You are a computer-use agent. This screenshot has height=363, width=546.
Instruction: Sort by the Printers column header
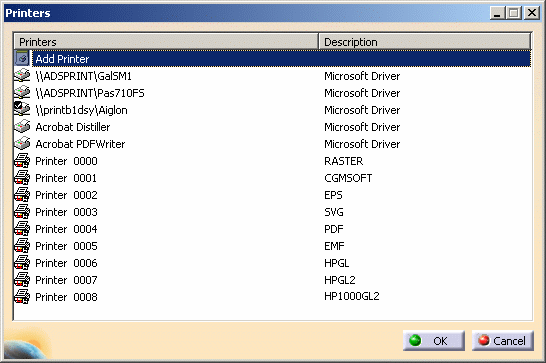coord(166,41)
